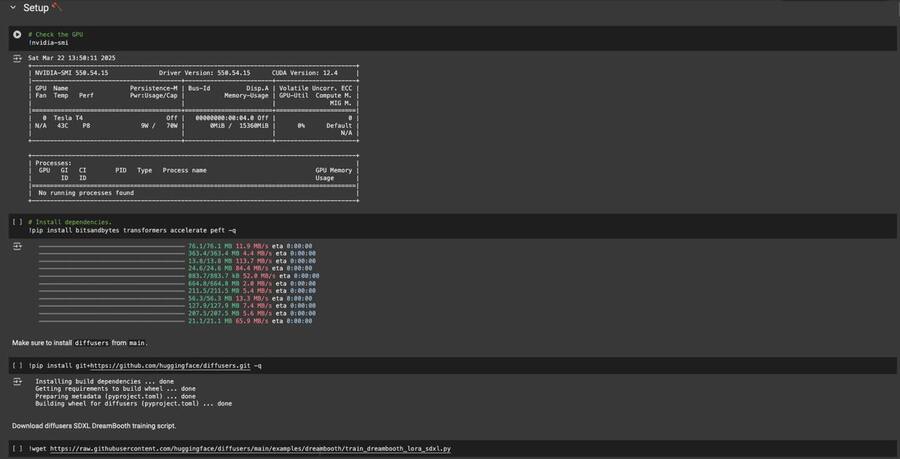Click the '!pip install bitsandbytes transformers' code line
This screenshot has height=459, width=900.
pos(132,230)
